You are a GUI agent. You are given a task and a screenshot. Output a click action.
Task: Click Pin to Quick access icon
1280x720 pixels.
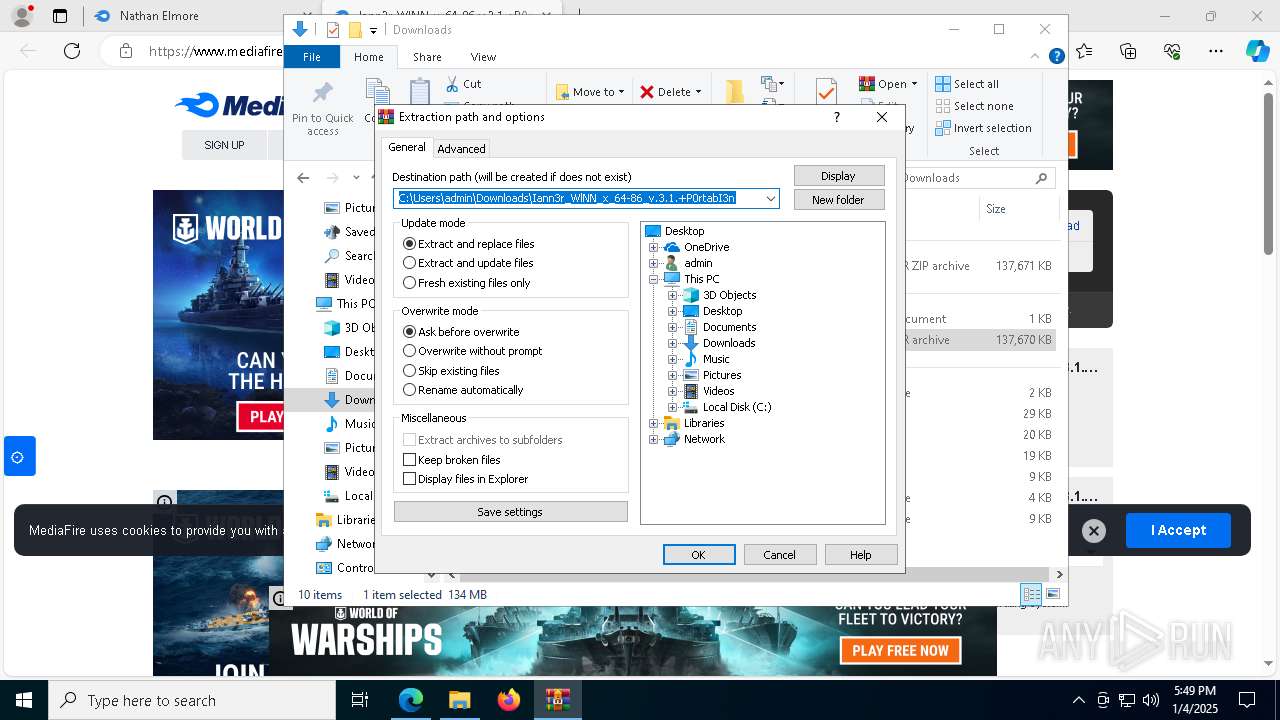click(322, 93)
